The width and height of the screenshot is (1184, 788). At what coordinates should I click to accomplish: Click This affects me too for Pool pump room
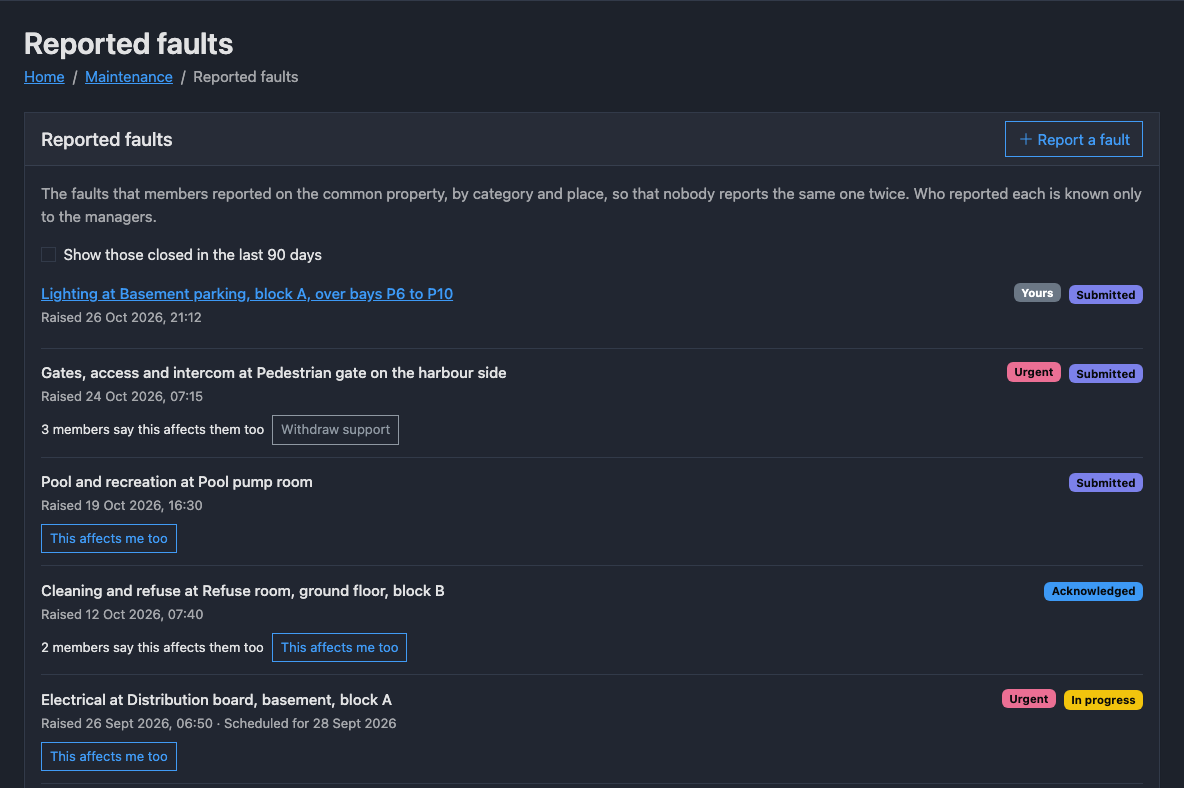pyautogui.click(x=109, y=538)
